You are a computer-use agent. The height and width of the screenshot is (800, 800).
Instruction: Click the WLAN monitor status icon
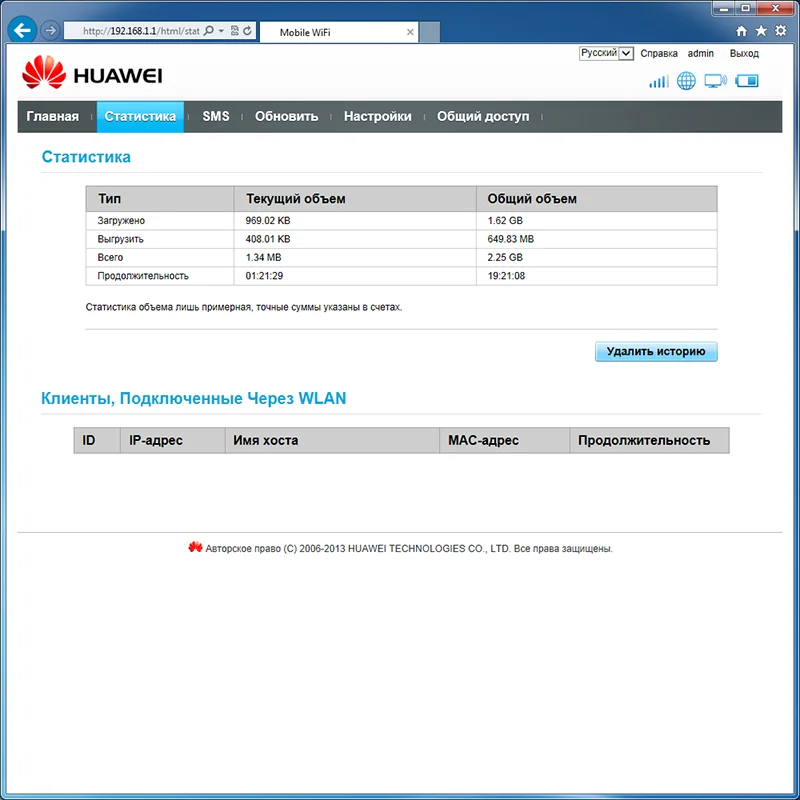[x=715, y=81]
